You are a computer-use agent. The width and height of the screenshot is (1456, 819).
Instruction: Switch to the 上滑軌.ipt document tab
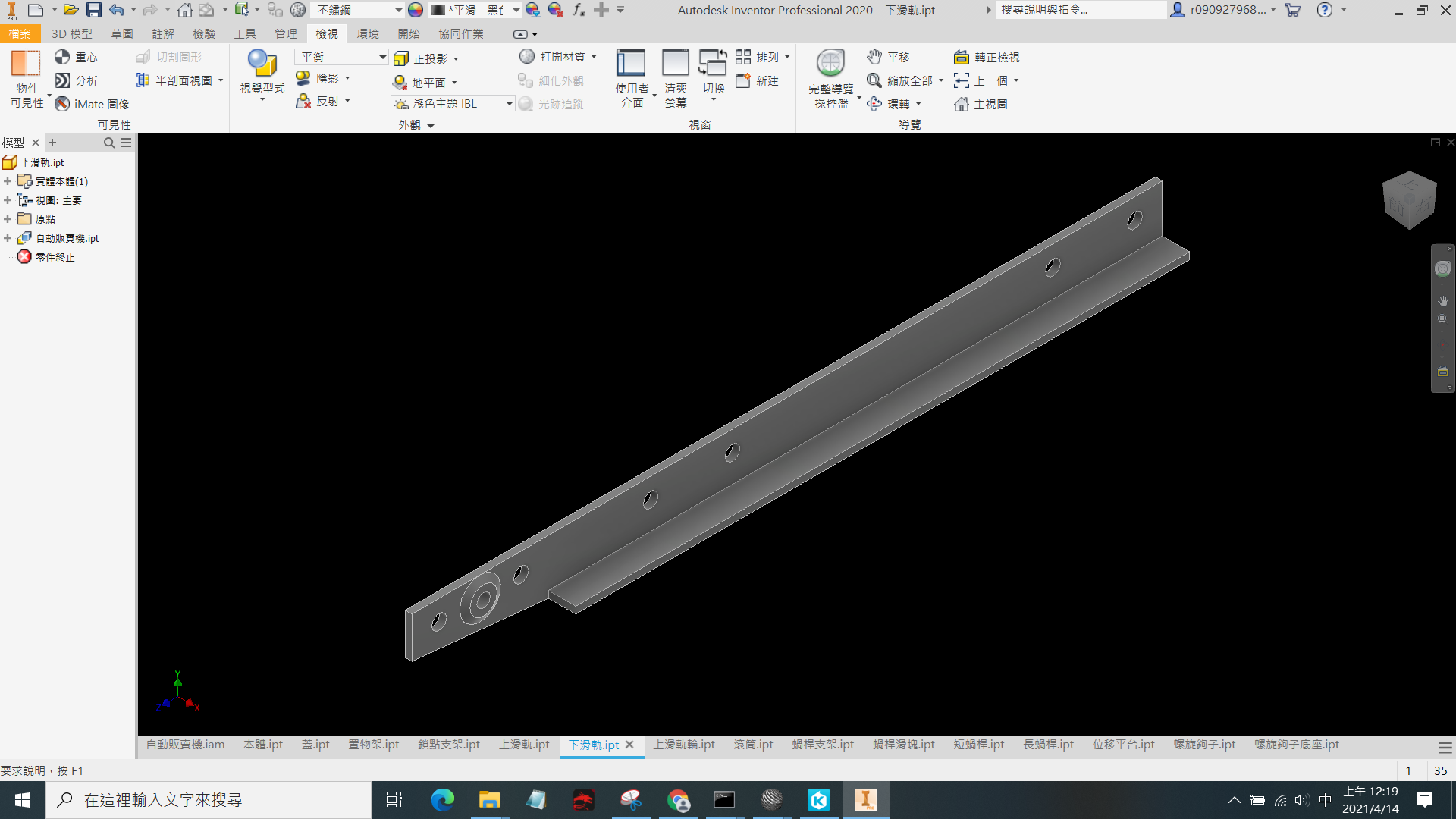click(x=524, y=745)
